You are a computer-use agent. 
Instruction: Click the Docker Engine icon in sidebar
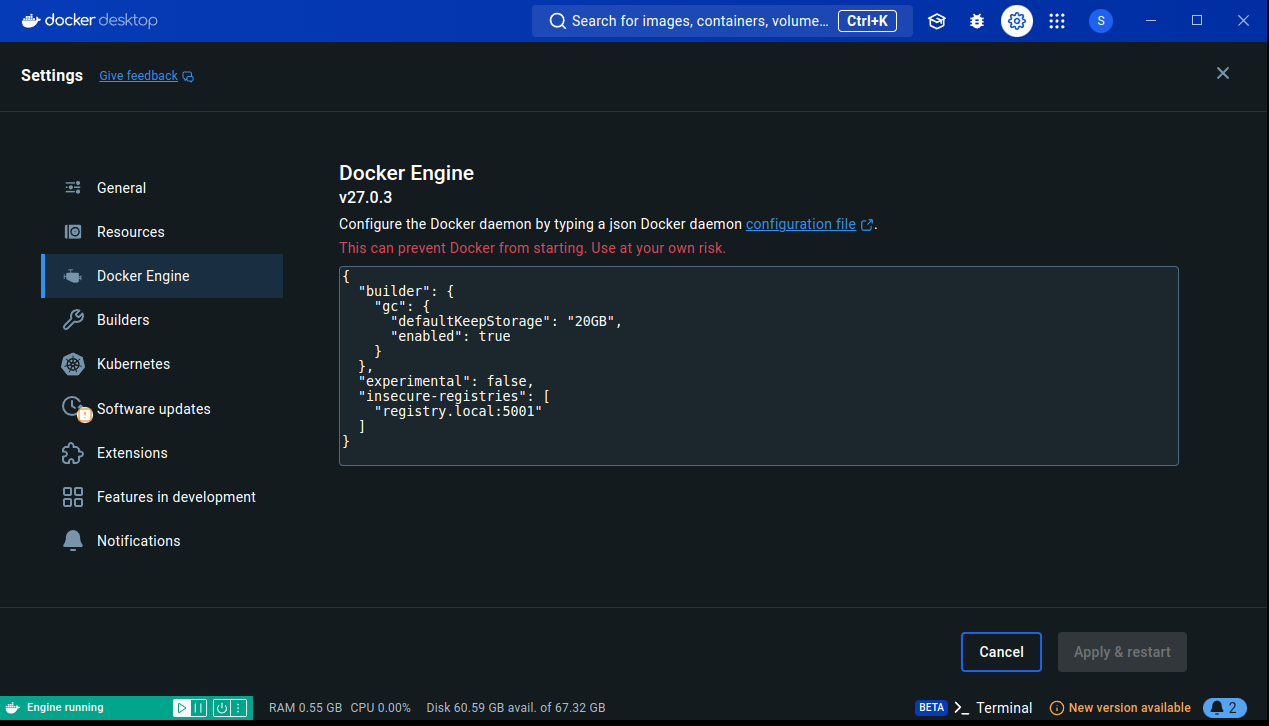click(x=73, y=276)
